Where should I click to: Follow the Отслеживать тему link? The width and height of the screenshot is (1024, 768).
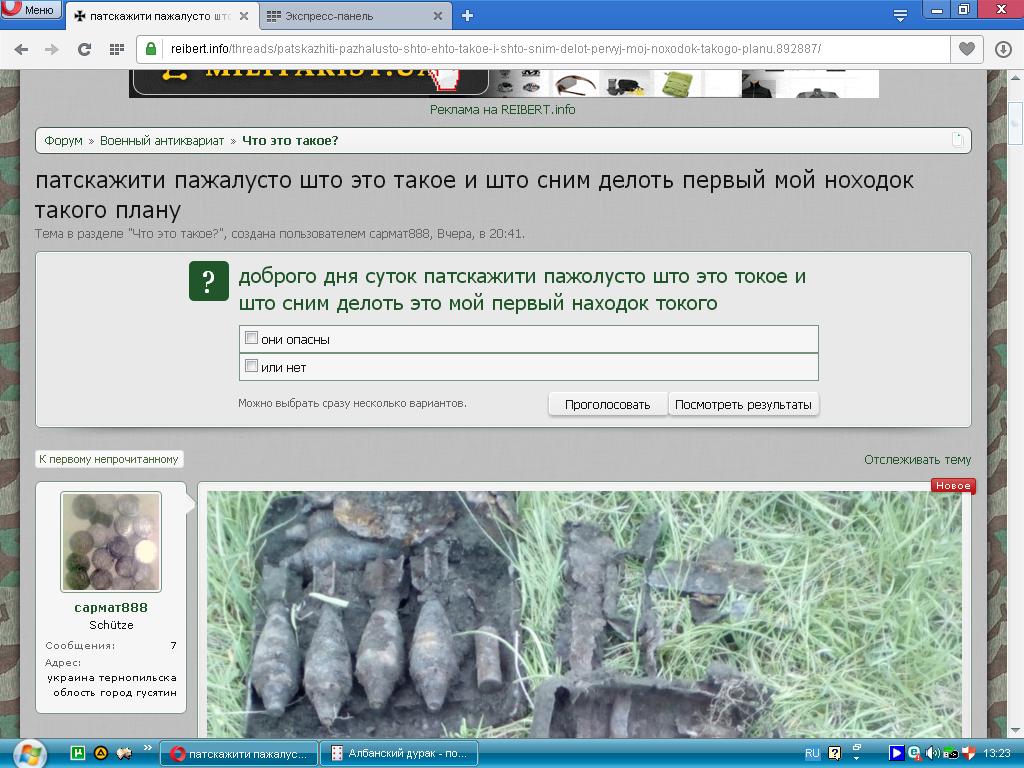[917, 460]
